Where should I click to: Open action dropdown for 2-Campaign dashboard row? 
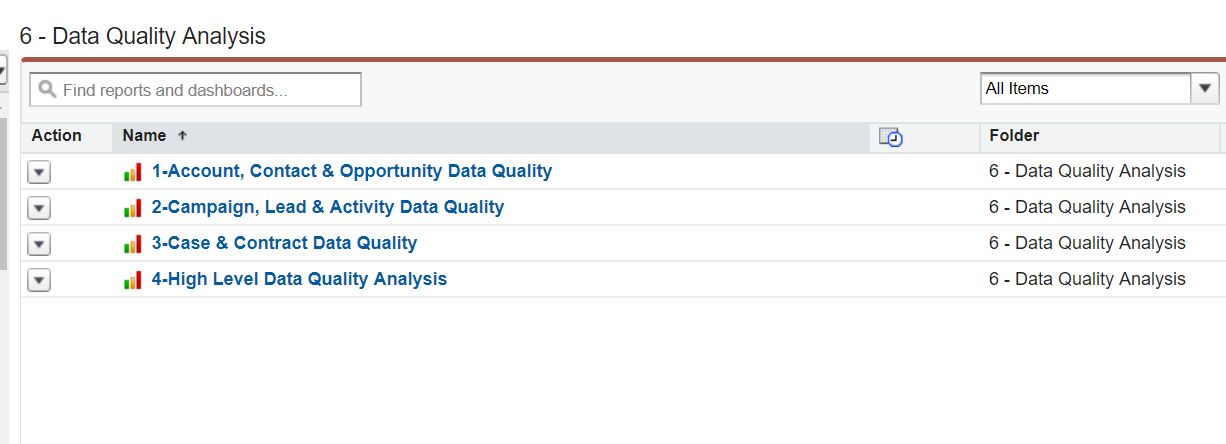[x=38, y=208]
